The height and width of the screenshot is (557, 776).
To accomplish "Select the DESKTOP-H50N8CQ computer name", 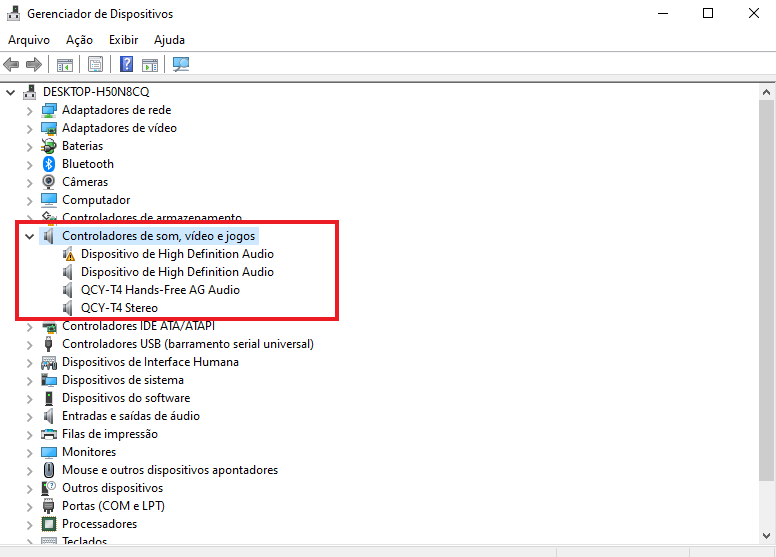I will 96,92.
